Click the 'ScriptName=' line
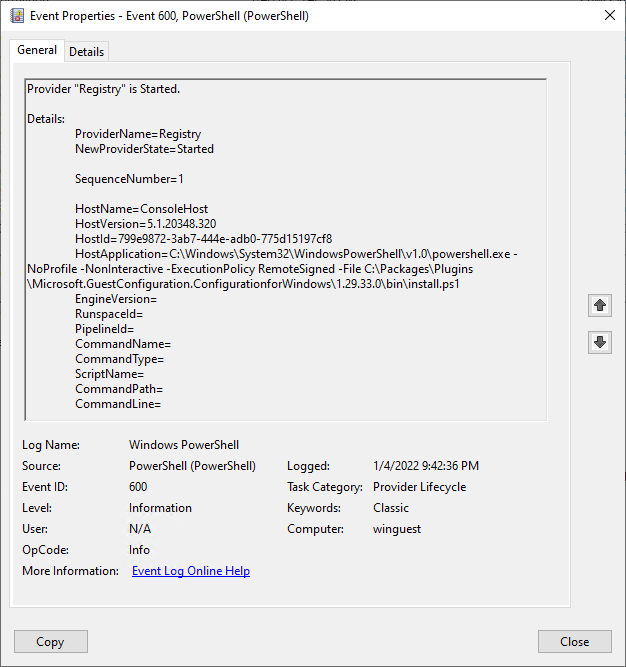 click(109, 374)
